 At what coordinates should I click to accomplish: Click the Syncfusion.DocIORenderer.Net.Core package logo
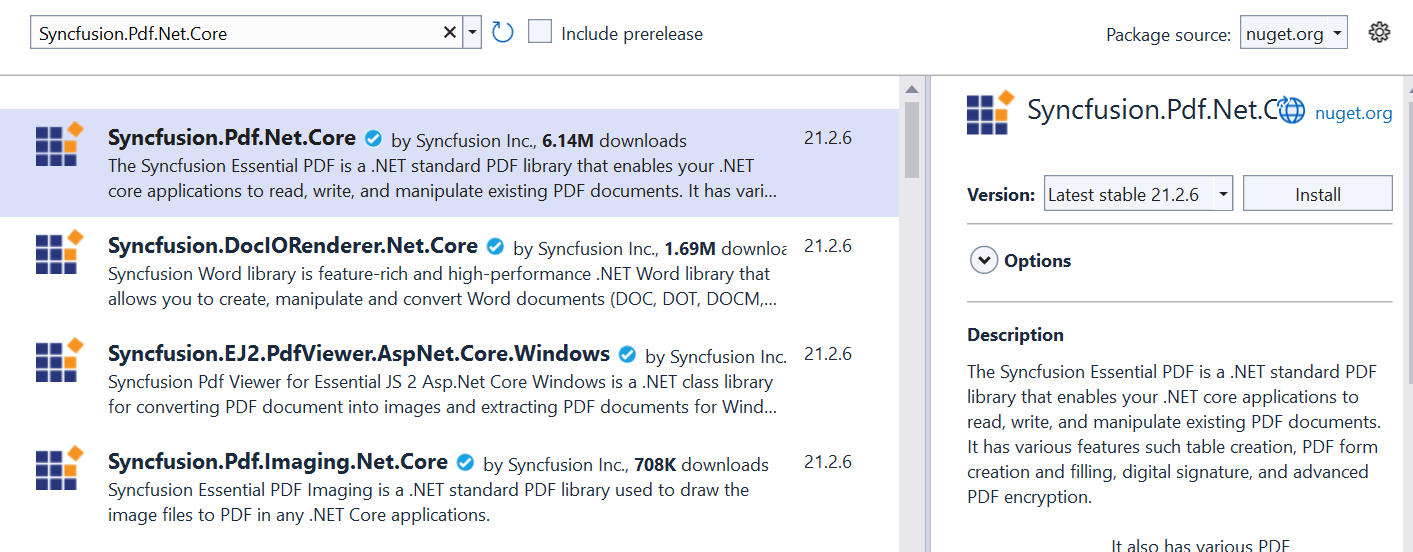pos(58,253)
